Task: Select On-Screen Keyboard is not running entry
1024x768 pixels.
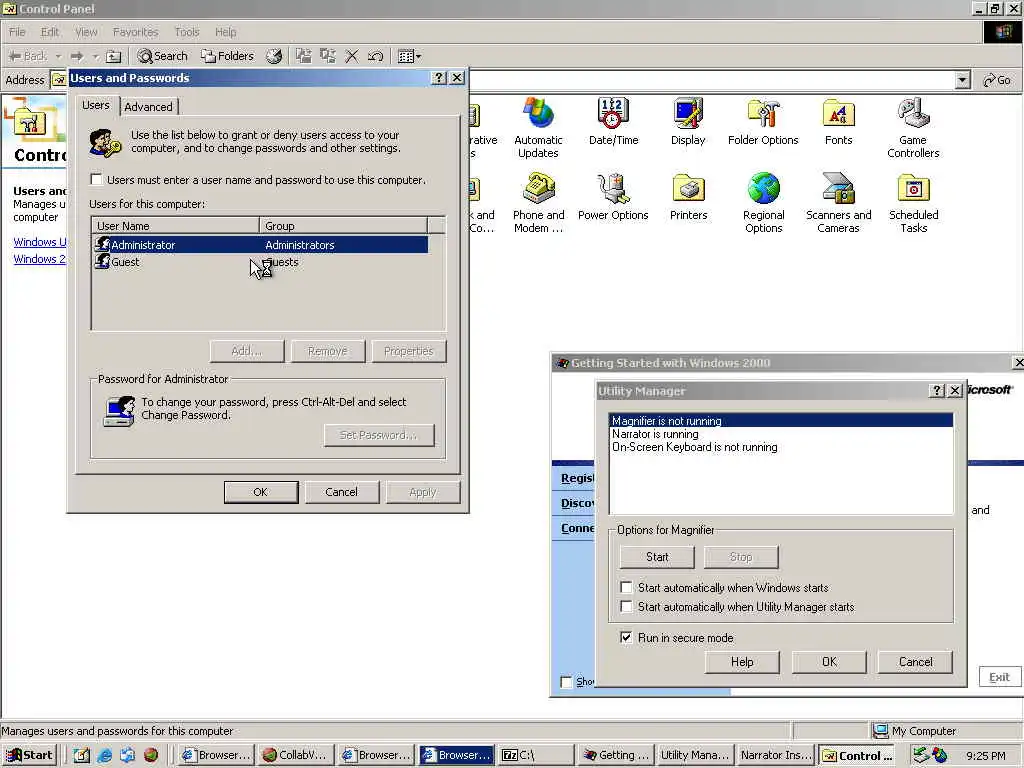Action: [781, 447]
